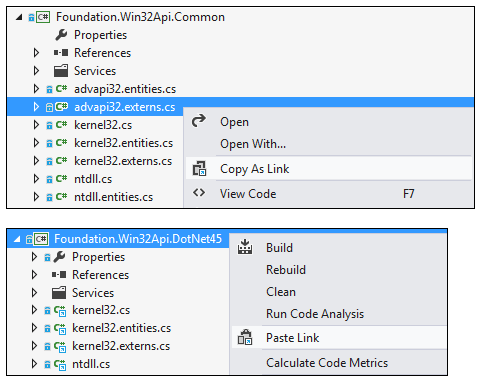Click the View Code angle brackets icon
This screenshot has height=384, width=487.
[199, 193]
